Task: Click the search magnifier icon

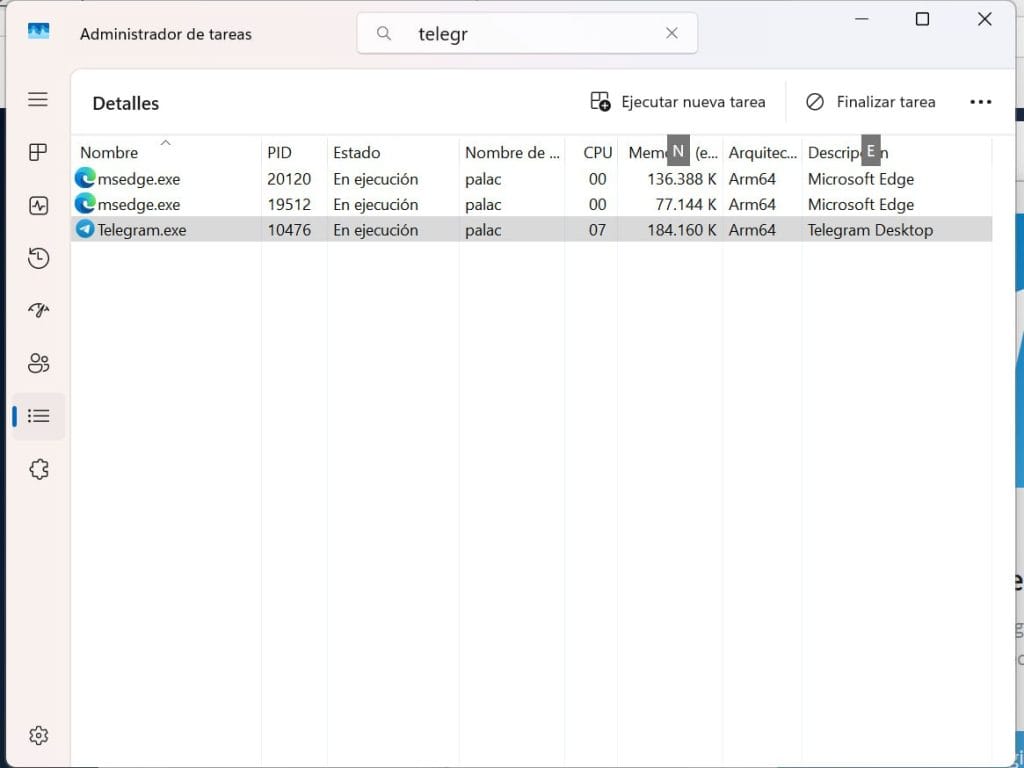Action: coord(383,33)
